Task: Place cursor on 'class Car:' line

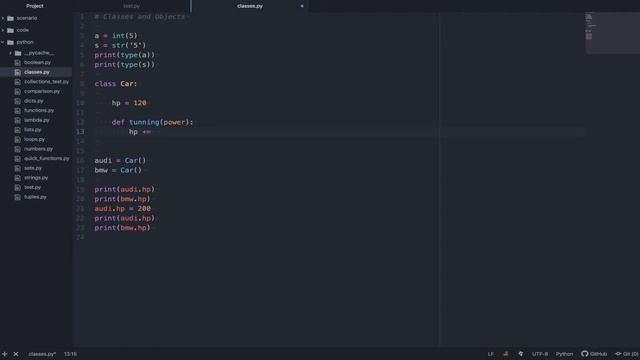Action: click(x=116, y=84)
